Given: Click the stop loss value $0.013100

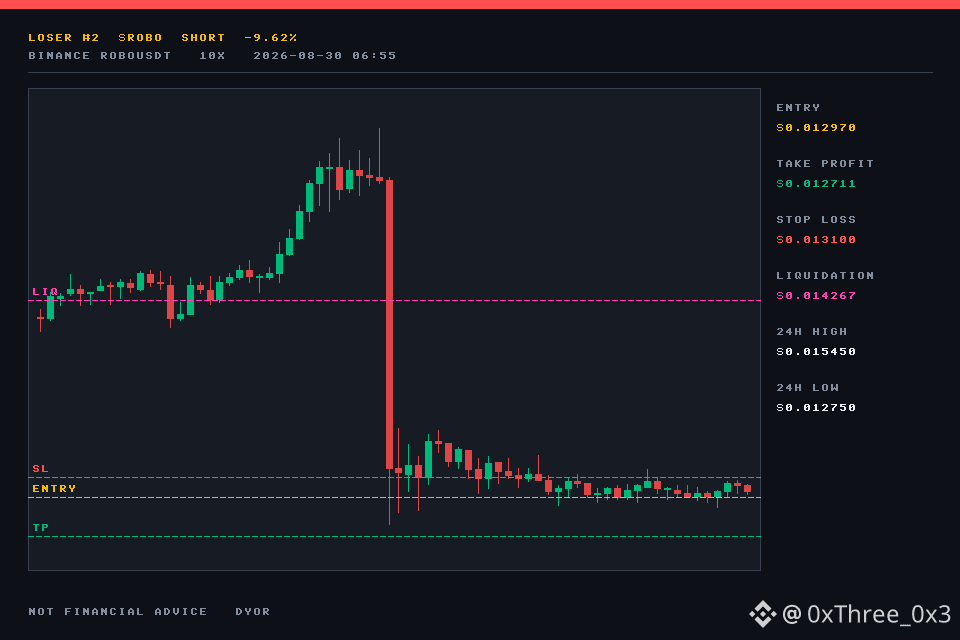Looking at the screenshot, I should coord(816,239).
